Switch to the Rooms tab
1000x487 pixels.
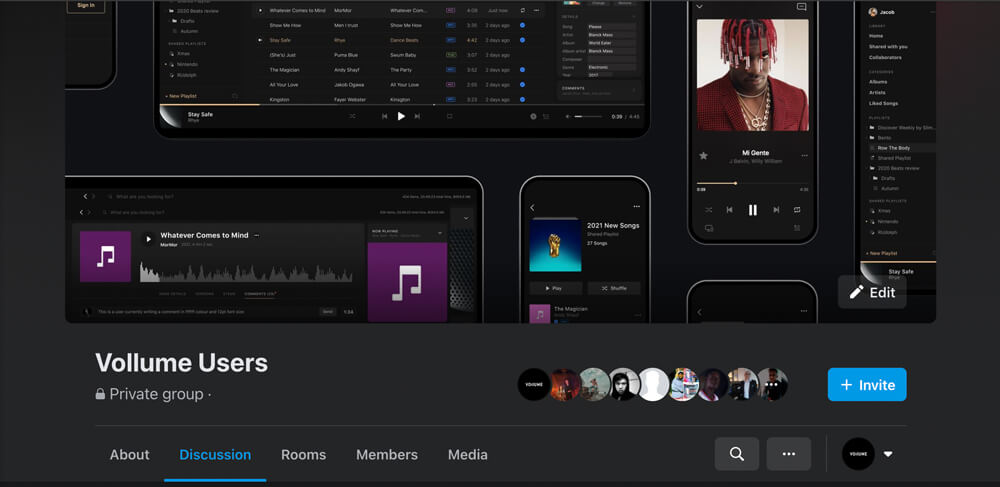pos(304,454)
